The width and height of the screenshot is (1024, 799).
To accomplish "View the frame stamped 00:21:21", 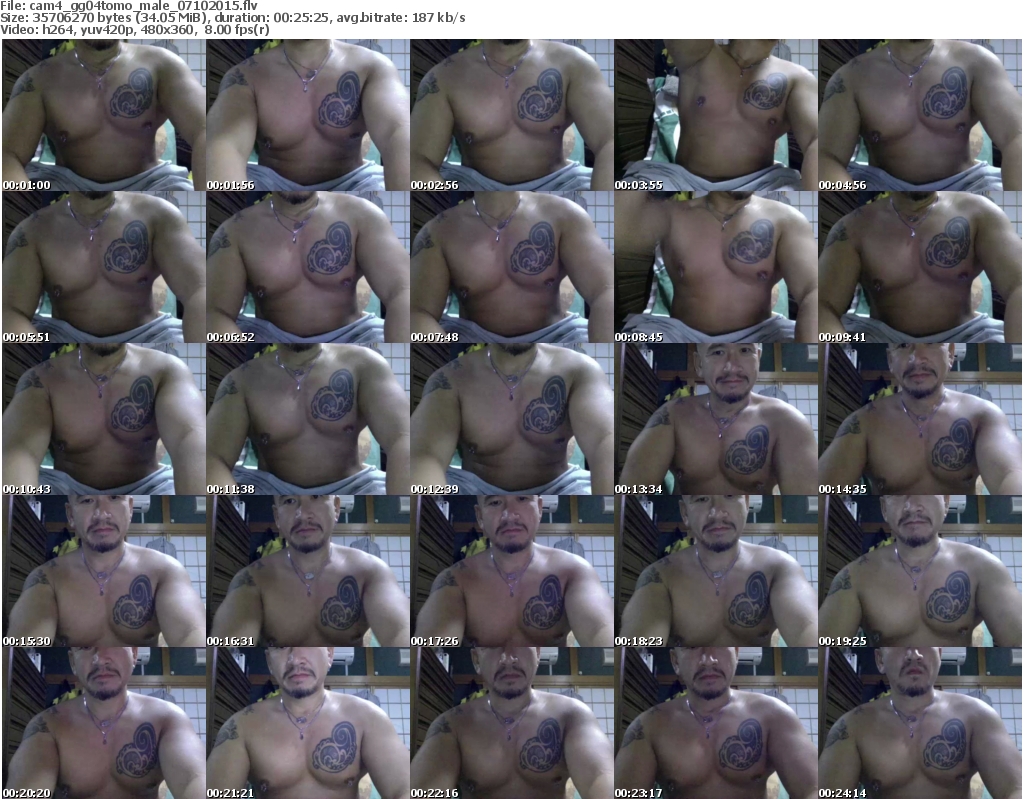I will (x=308, y=723).
